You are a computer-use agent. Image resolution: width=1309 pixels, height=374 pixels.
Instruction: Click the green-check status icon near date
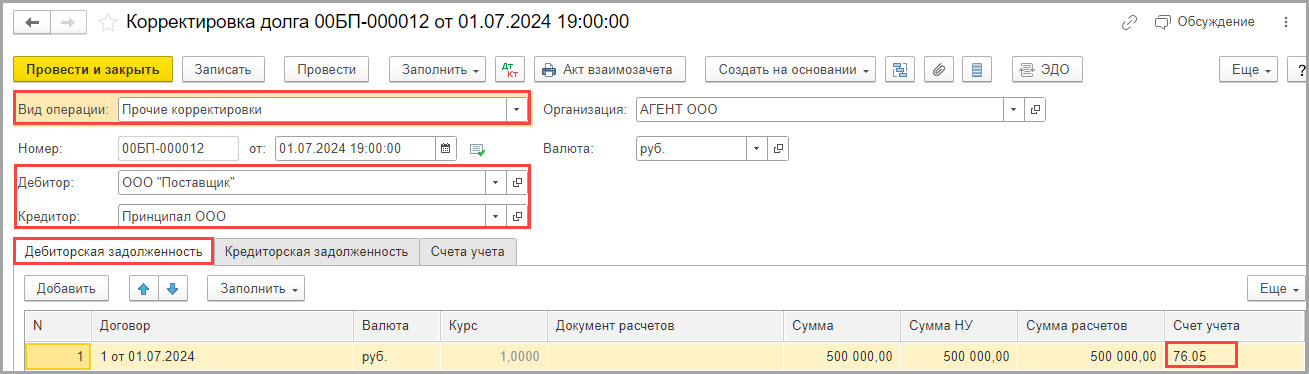click(477, 149)
